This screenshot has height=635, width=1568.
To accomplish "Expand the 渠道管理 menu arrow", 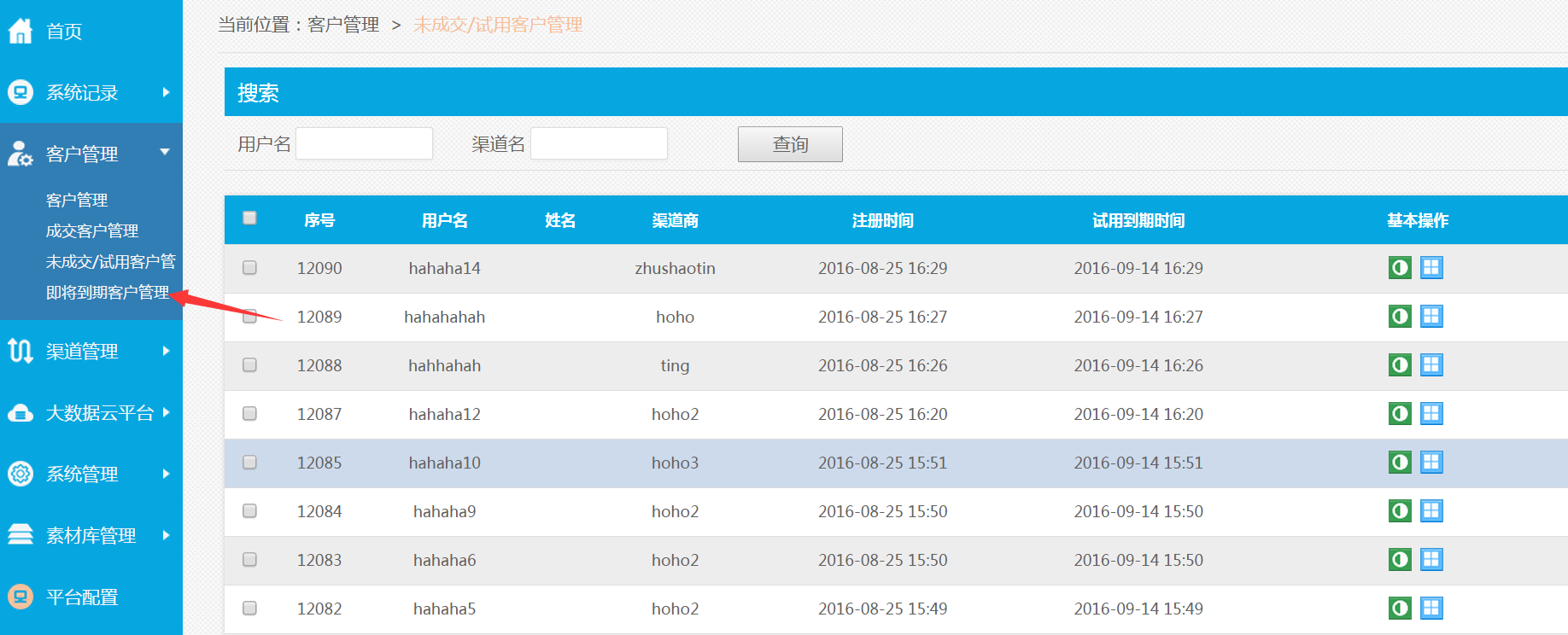I will [166, 351].
